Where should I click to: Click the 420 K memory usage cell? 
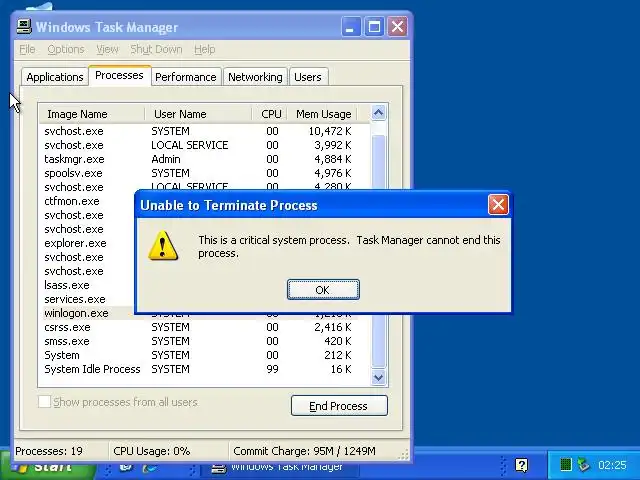pos(338,341)
